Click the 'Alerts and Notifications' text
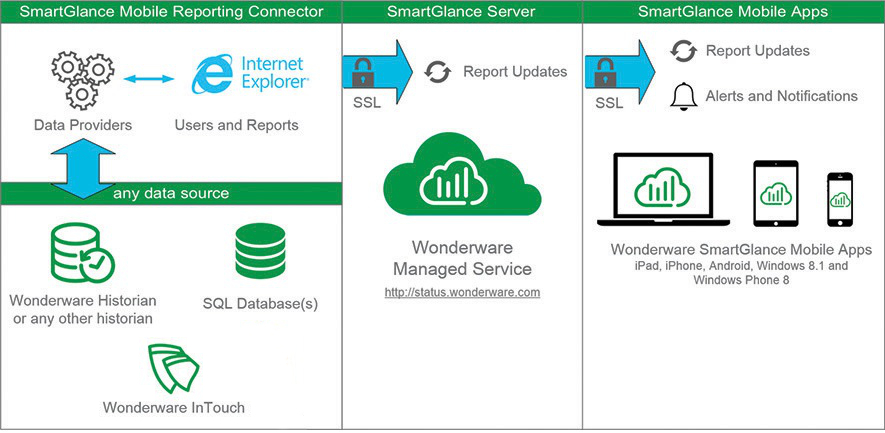This screenshot has height=433, width=885. pos(782,96)
